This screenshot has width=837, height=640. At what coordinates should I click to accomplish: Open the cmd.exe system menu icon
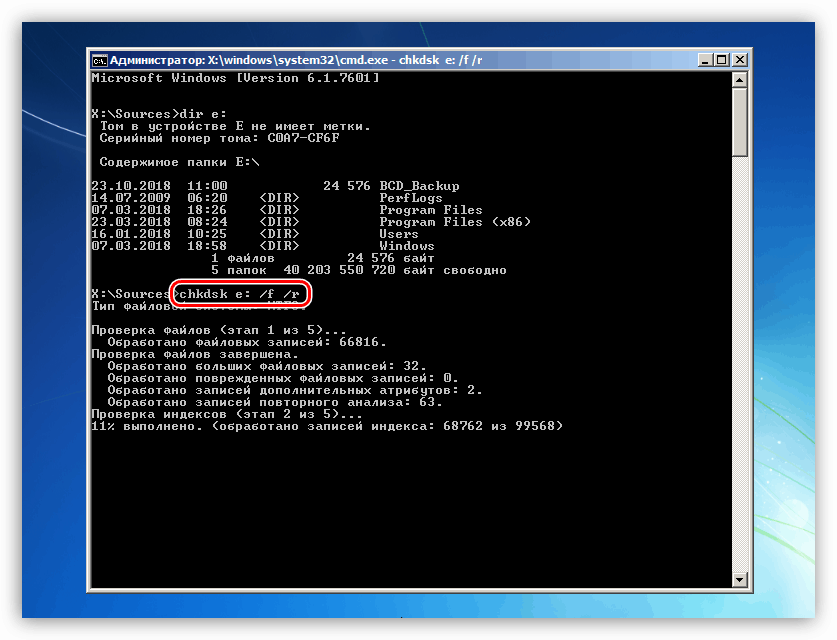(99, 61)
